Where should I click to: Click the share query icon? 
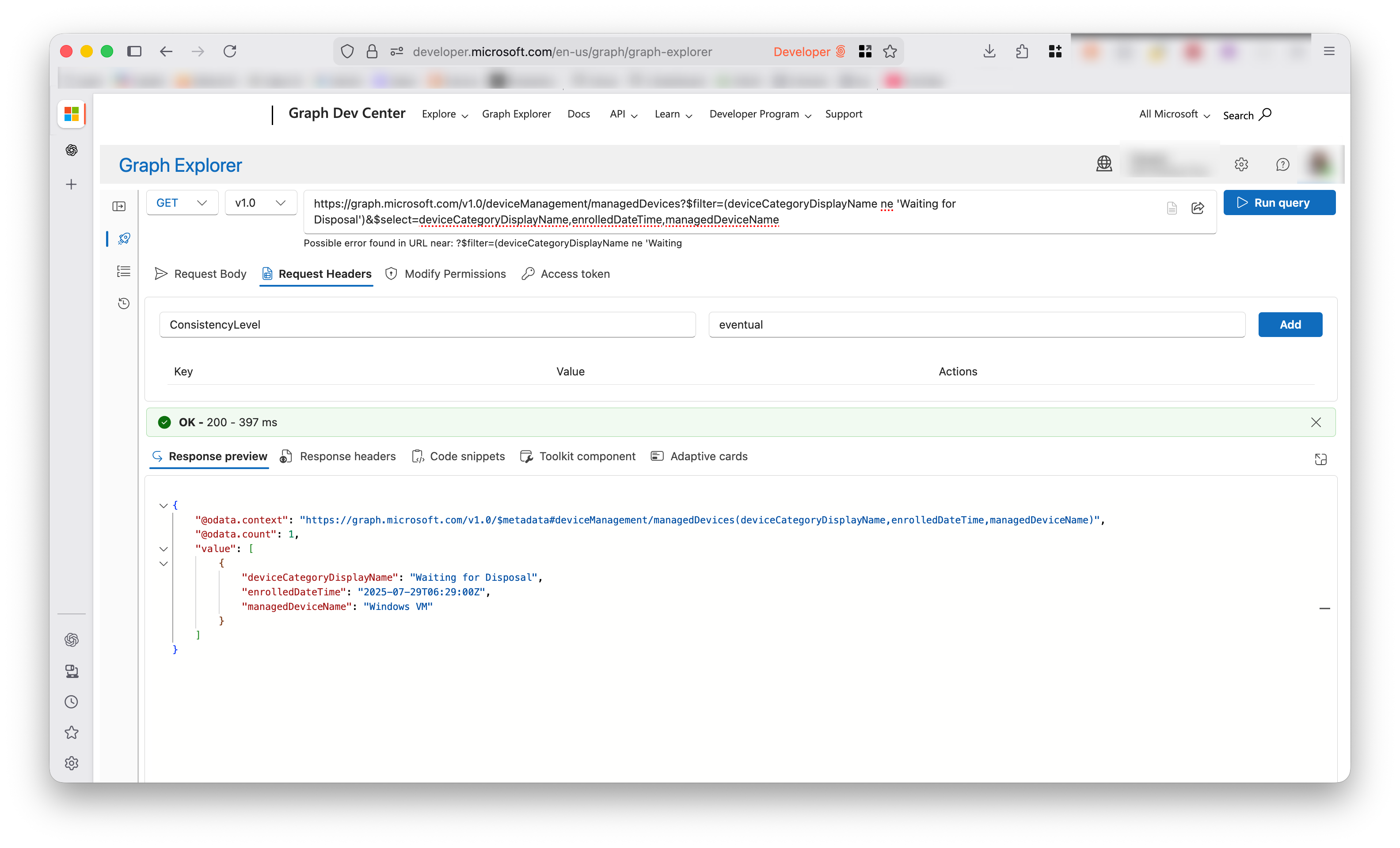1197,208
